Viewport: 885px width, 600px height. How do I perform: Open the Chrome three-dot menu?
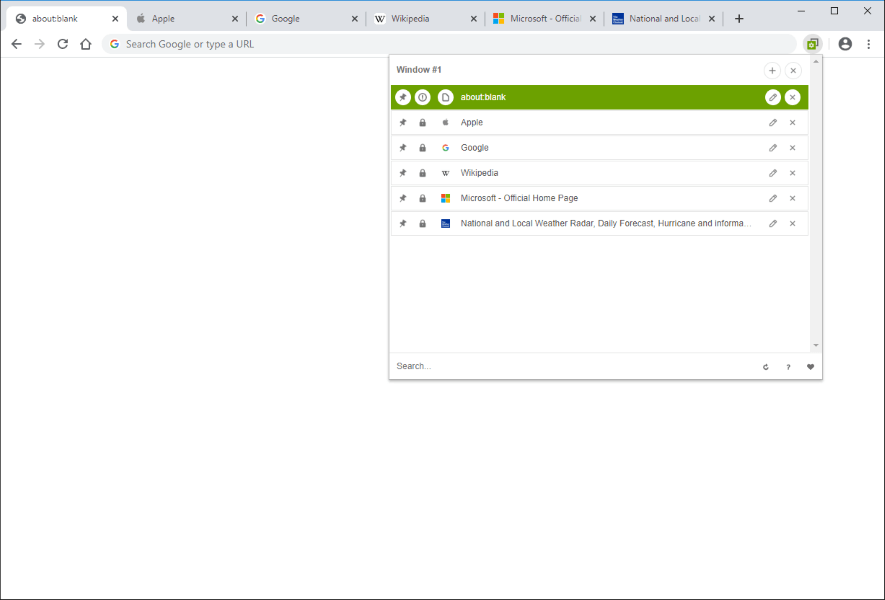868,44
